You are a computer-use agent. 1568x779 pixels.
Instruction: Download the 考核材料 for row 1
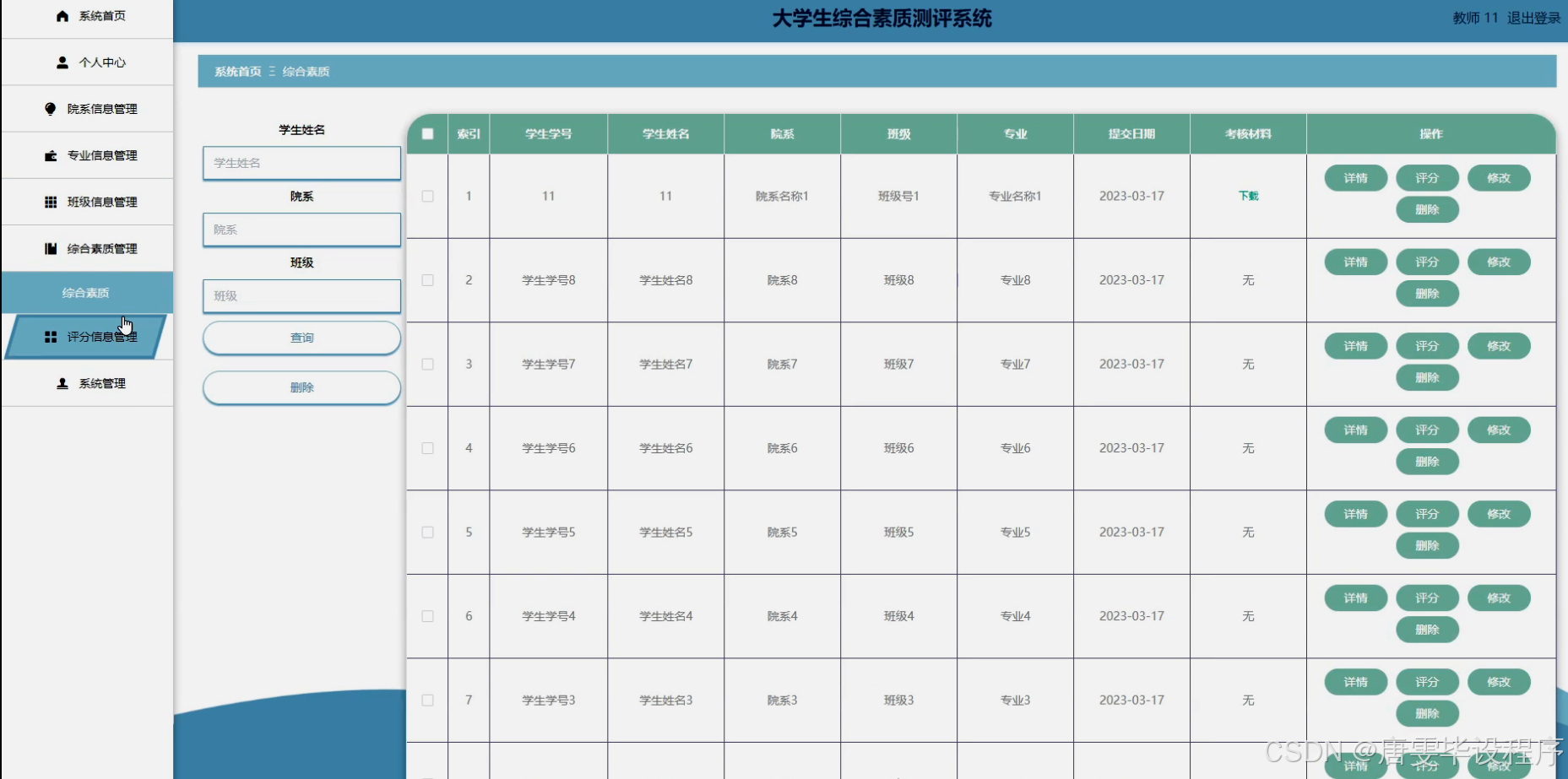click(1248, 196)
